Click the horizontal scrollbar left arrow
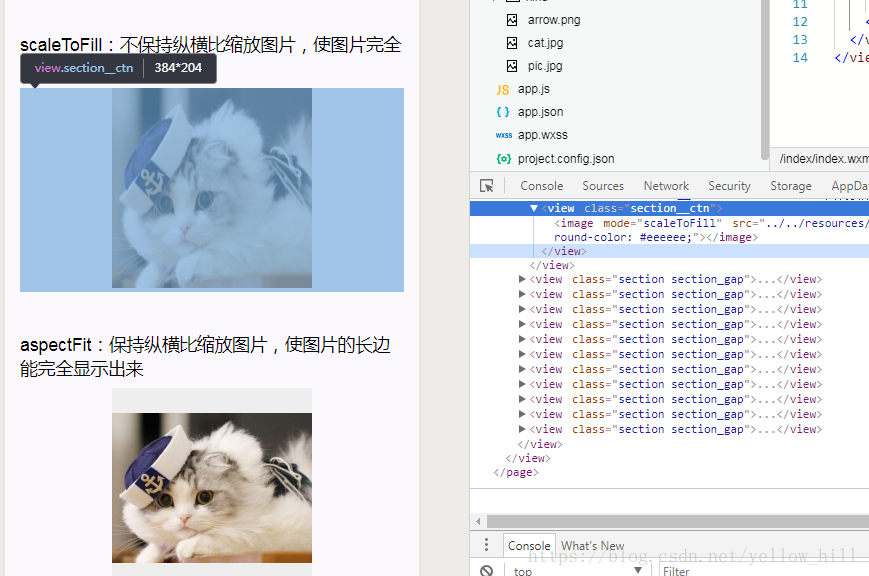The height and width of the screenshot is (576, 869). click(479, 521)
